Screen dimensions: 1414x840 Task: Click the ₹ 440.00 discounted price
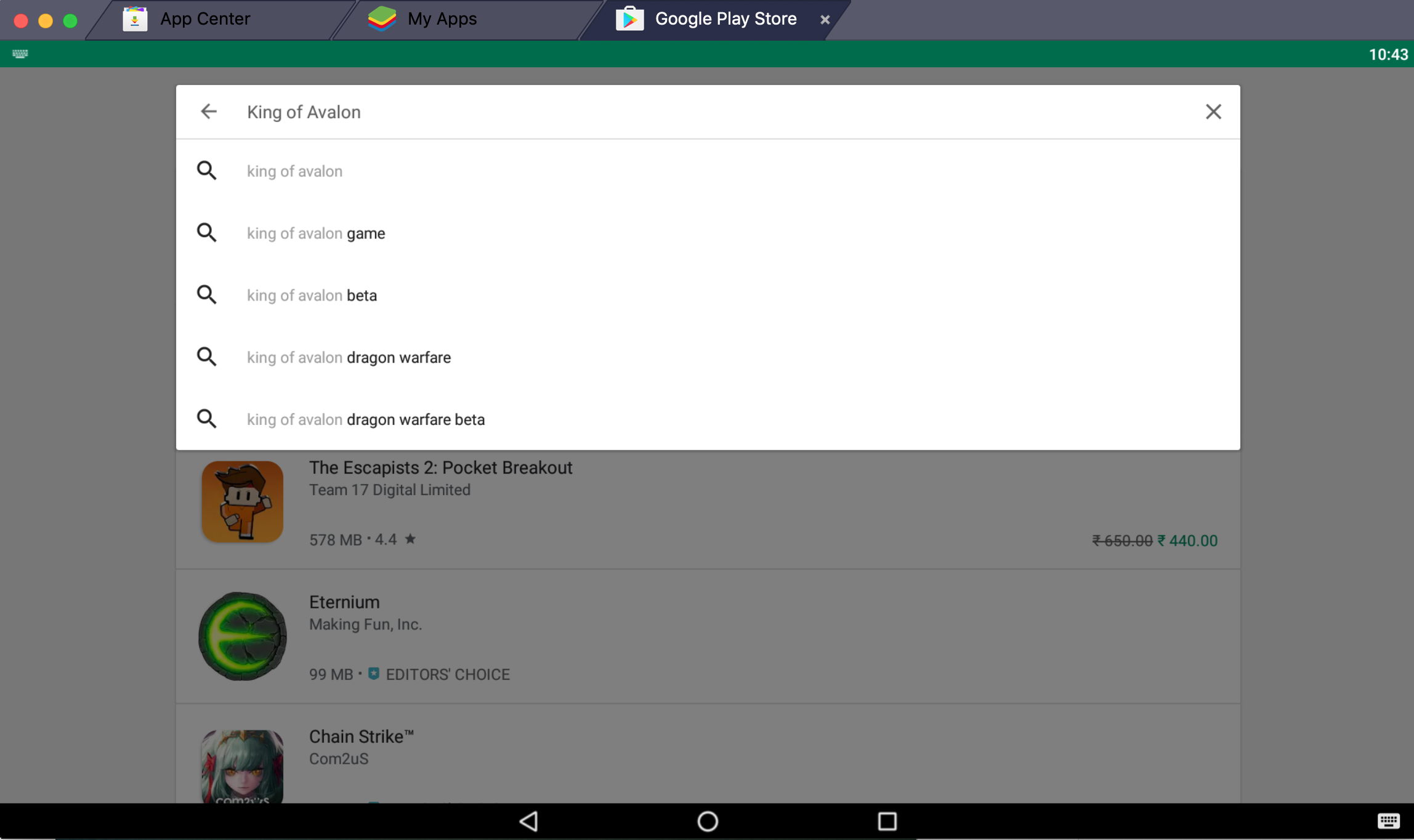click(x=1187, y=541)
